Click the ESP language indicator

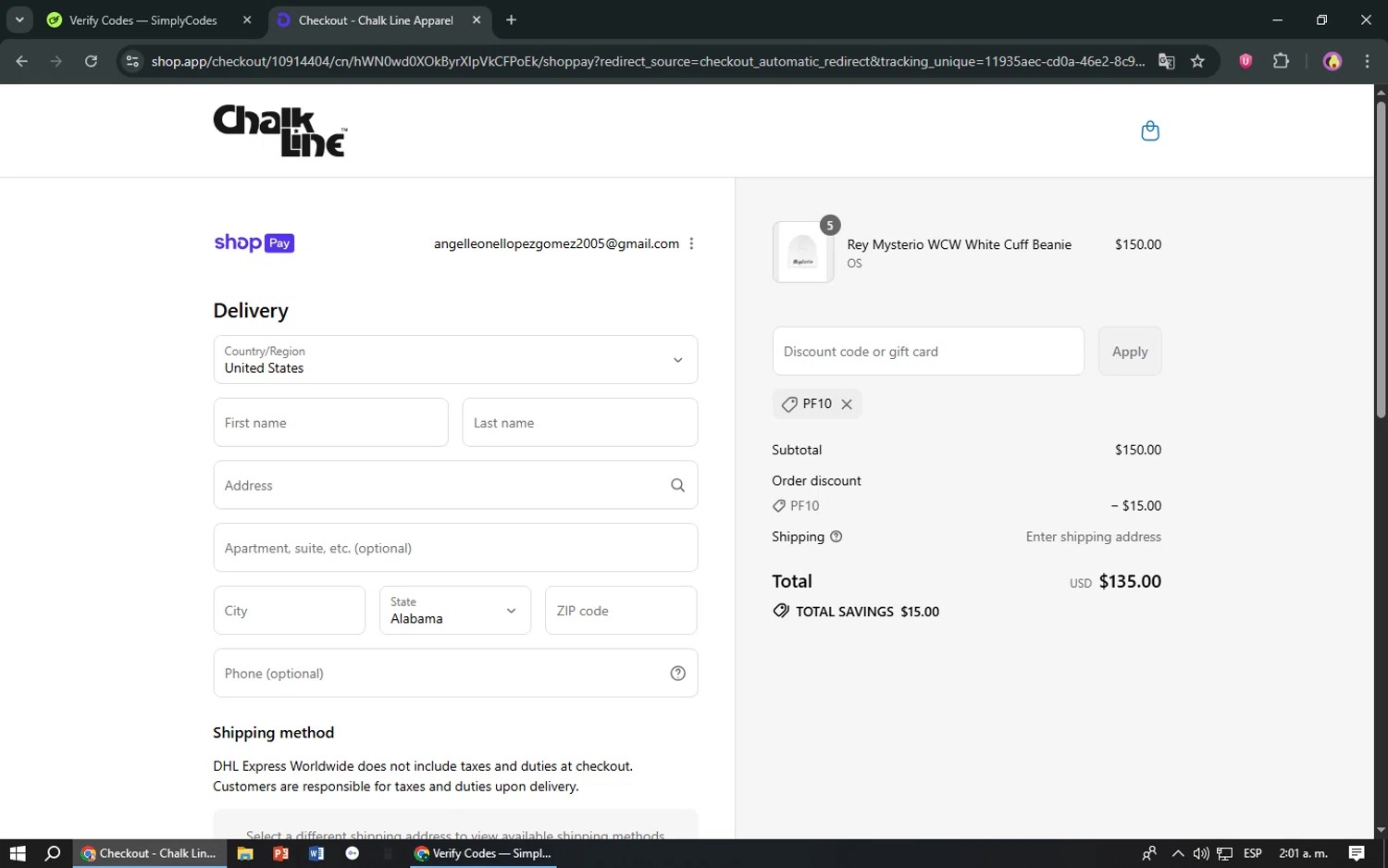(x=1253, y=853)
